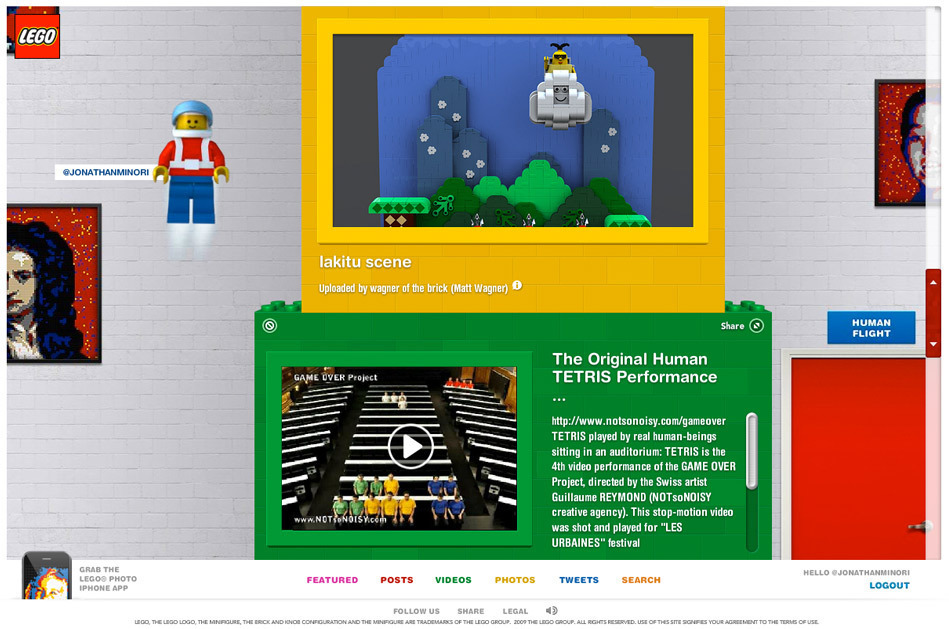Click the 'HELLO @JONATHANMINORI' greeting
The image size is (949, 629).
(856, 573)
